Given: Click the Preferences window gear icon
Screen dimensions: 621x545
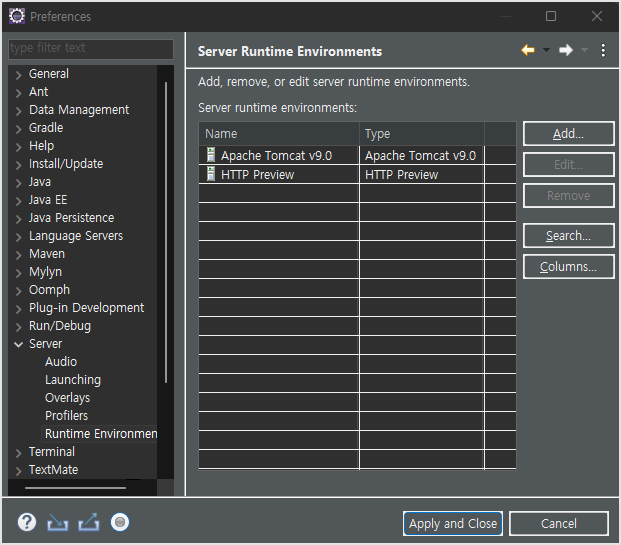Looking at the screenshot, I should 17,16.
